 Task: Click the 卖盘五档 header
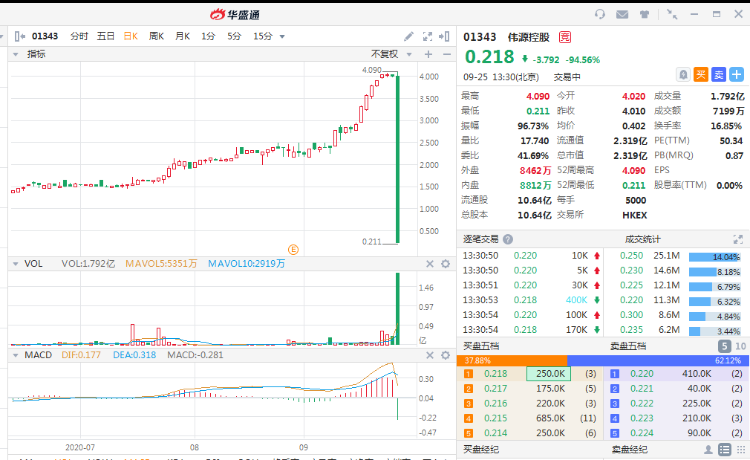pyautogui.click(x=628, y=346)
